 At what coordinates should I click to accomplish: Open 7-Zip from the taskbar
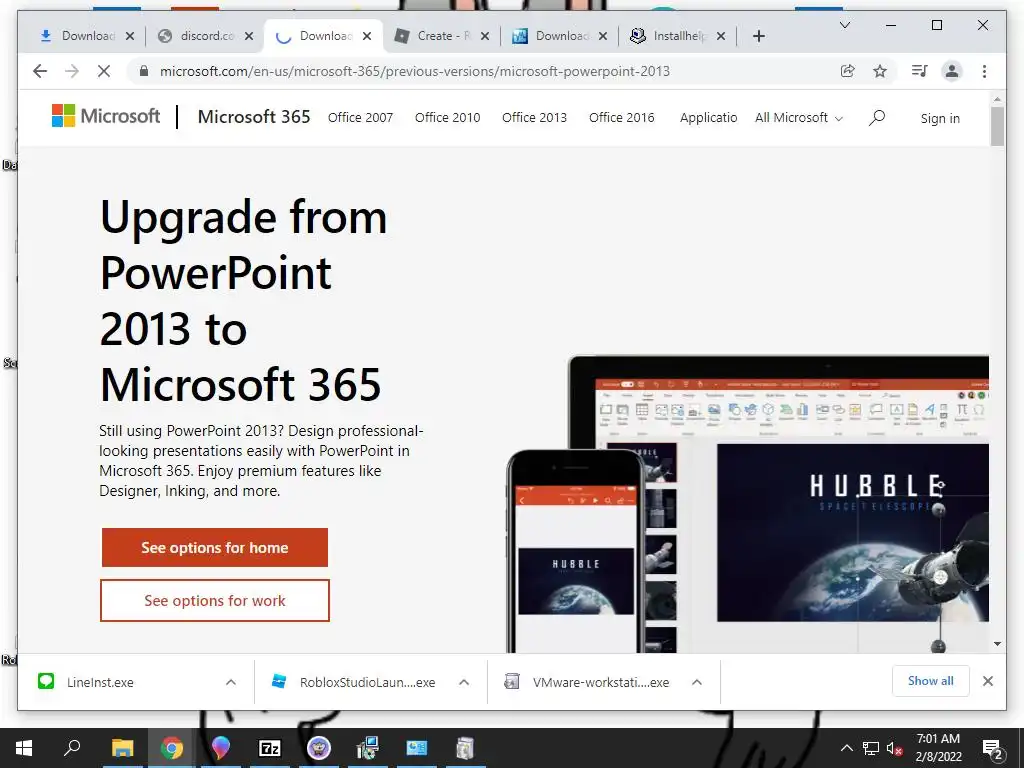pyautogui.click(x=269, y=748)
